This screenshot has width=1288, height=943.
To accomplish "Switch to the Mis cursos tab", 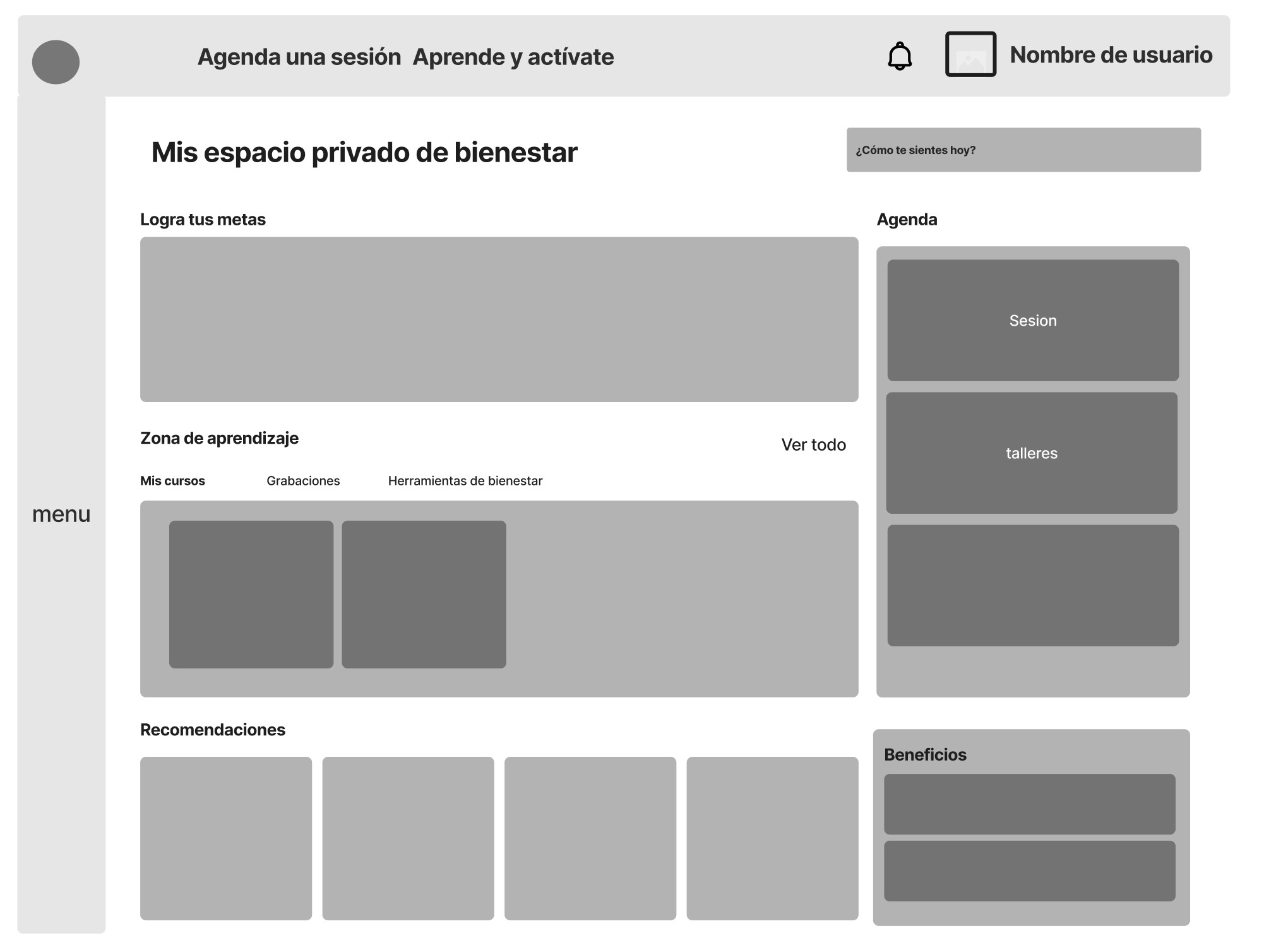I will (172, 481).
